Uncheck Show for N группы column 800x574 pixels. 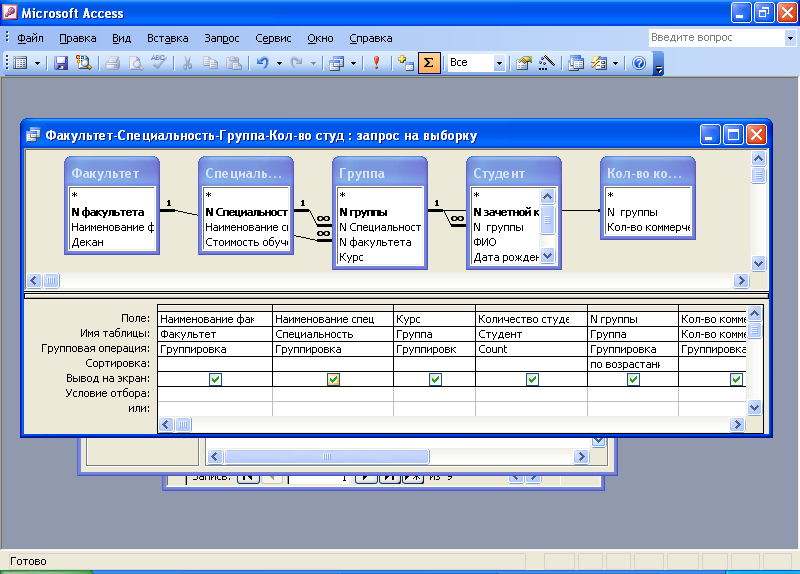coord(633,379)
